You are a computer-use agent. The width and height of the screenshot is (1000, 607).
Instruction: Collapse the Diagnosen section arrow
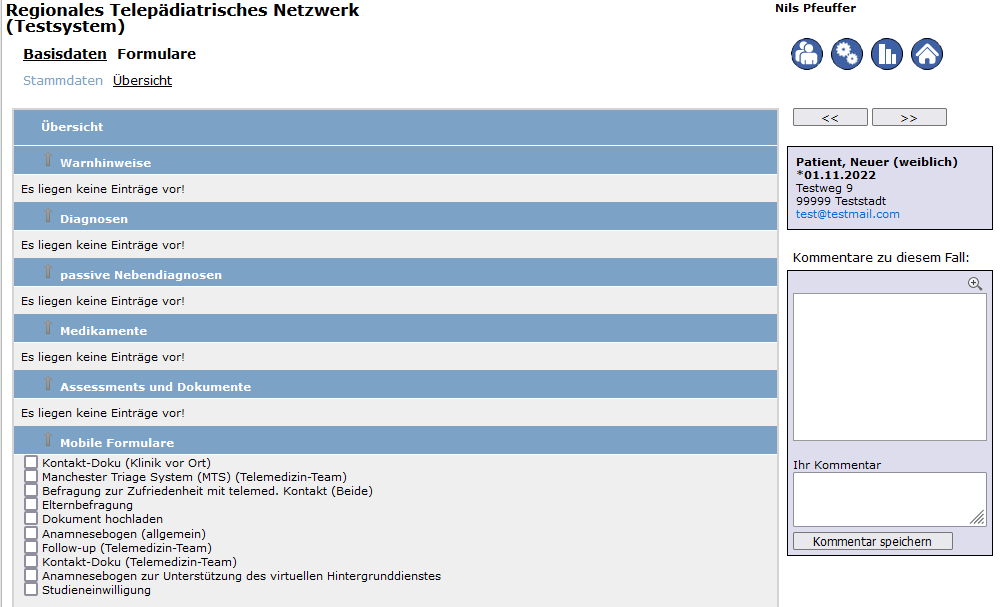click(48, 216)
